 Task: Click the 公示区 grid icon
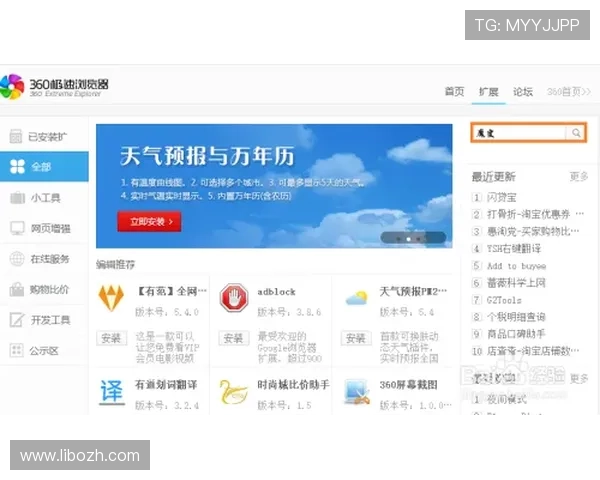coord(16,350)
